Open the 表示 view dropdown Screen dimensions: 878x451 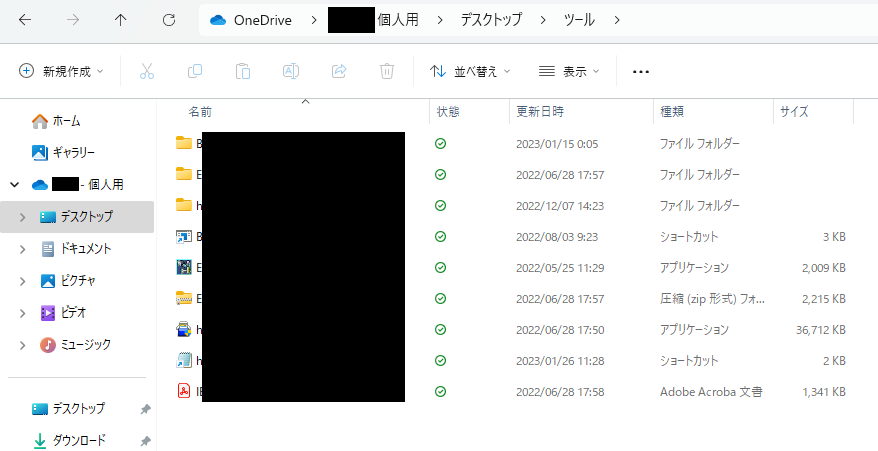tap(569, 71)
